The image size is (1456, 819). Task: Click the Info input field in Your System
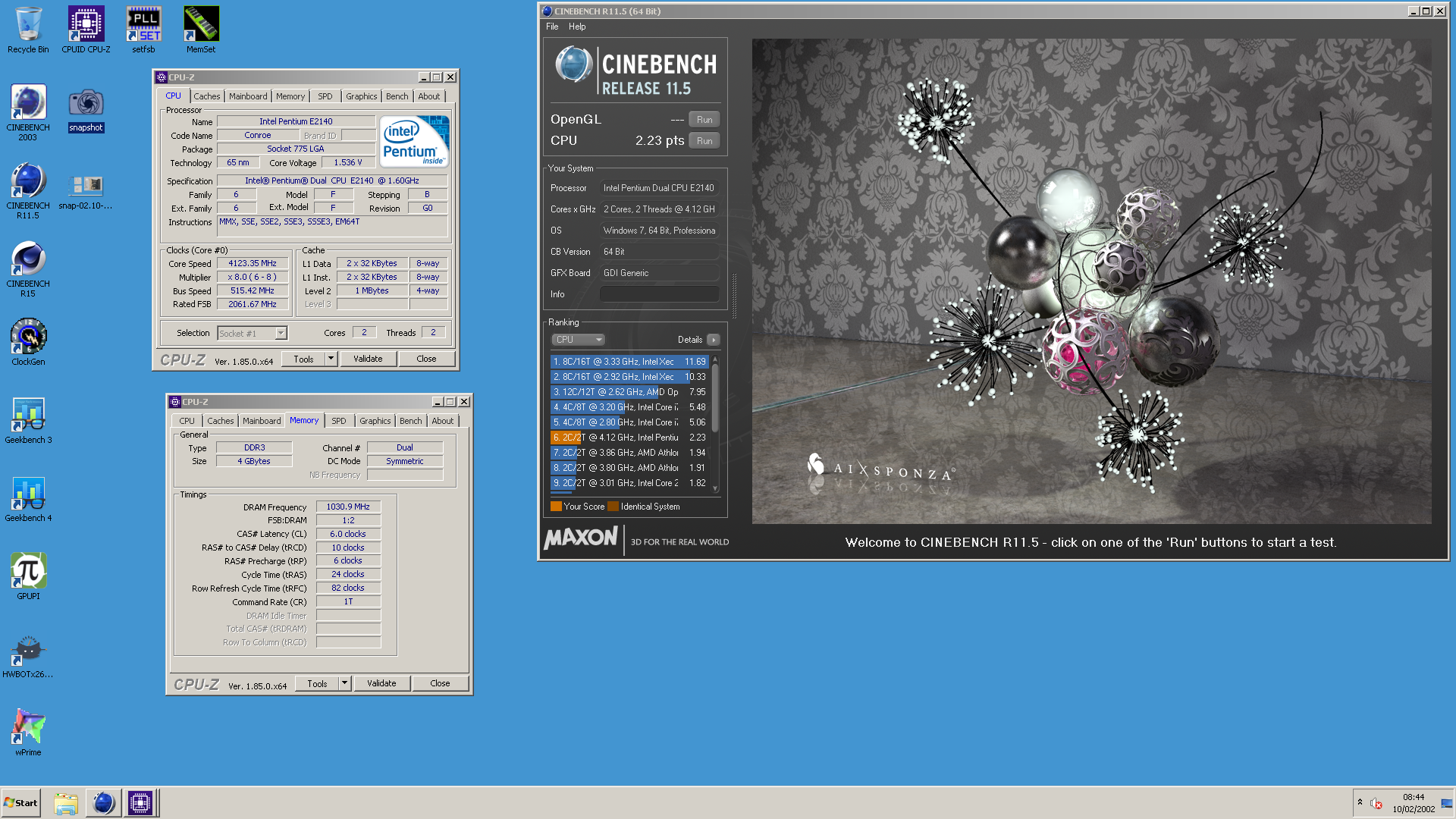[659, 294]
